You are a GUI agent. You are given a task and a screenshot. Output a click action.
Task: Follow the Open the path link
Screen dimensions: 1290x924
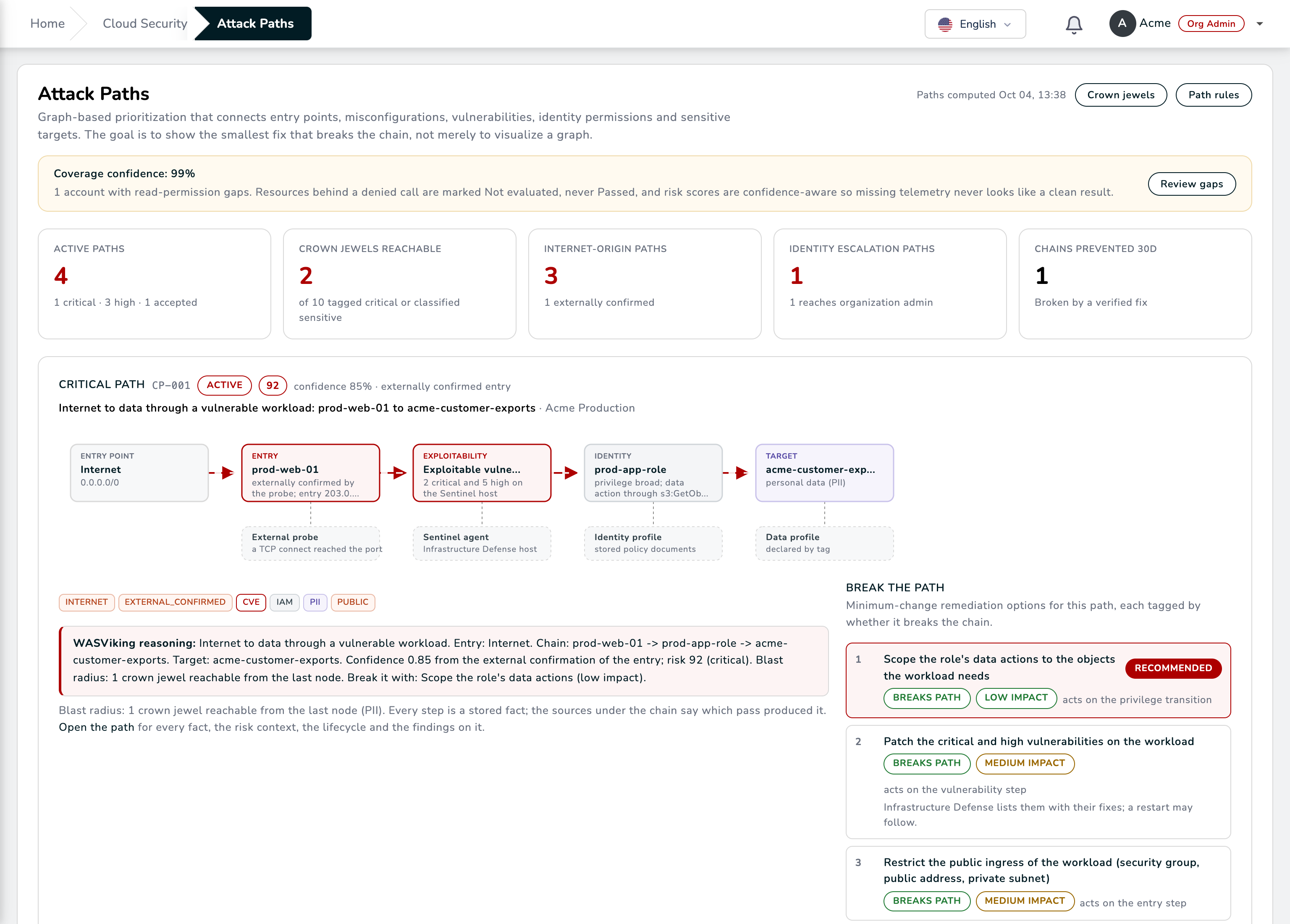96,727
